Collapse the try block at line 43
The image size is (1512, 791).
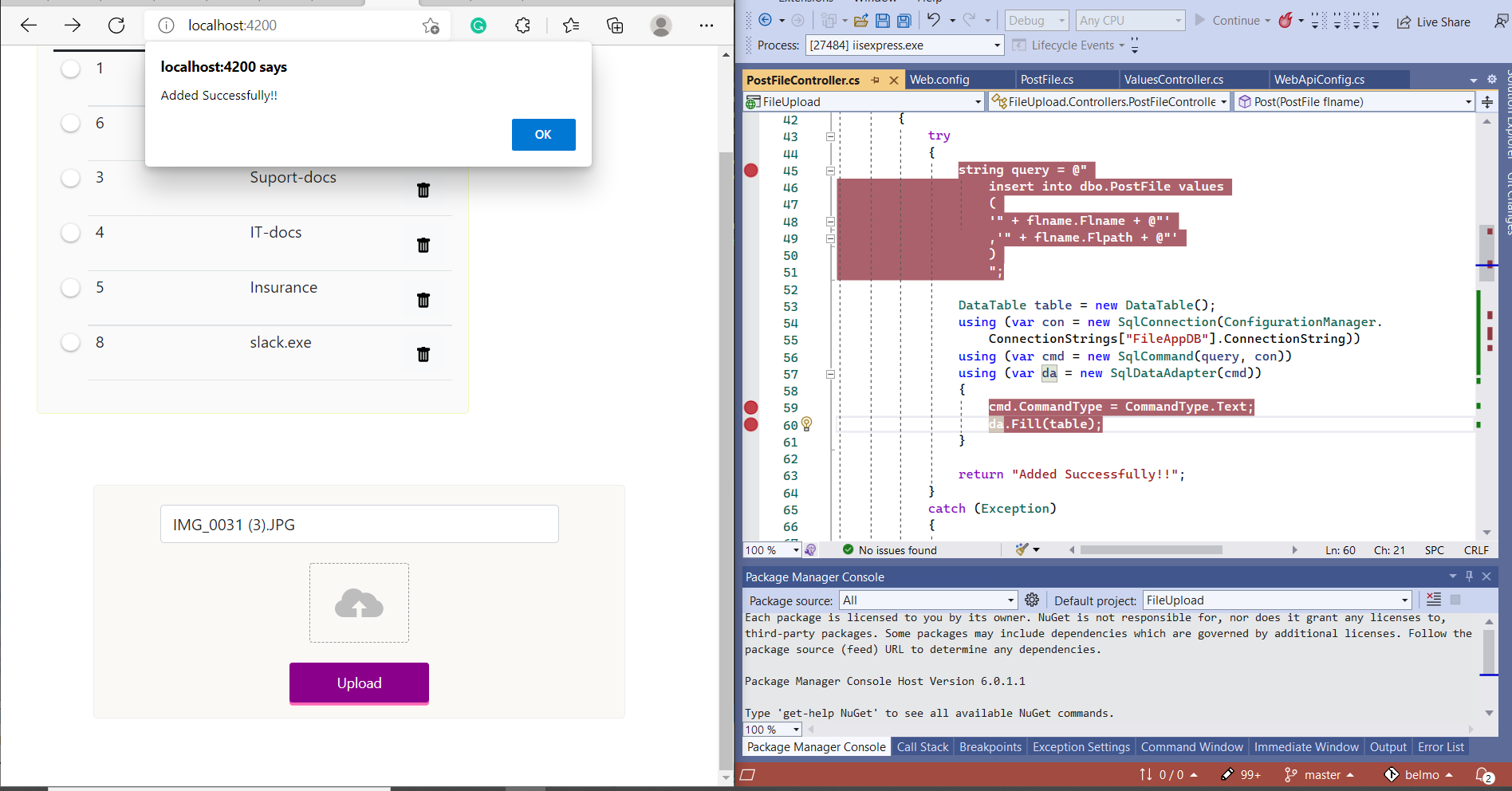[x=830, y=136]
